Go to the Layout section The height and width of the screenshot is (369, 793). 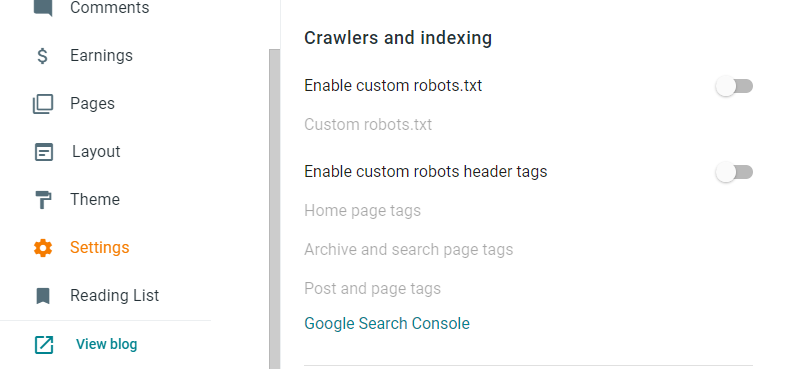(96, 151)
